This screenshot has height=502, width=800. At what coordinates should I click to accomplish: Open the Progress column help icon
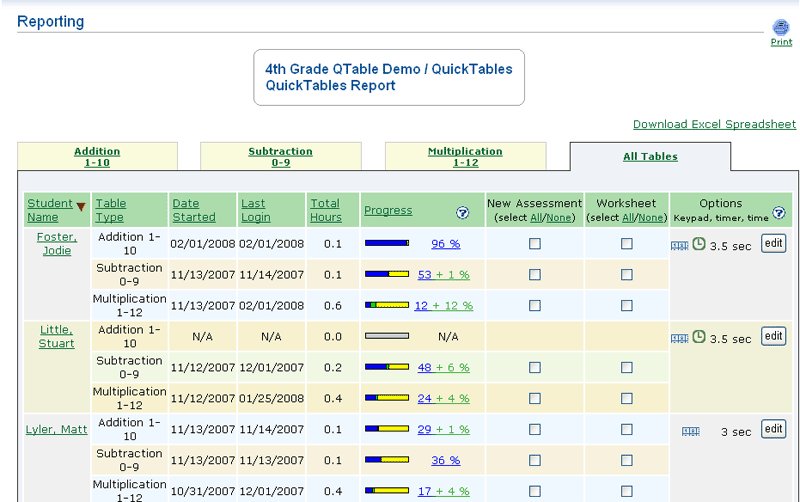point(462,212)
